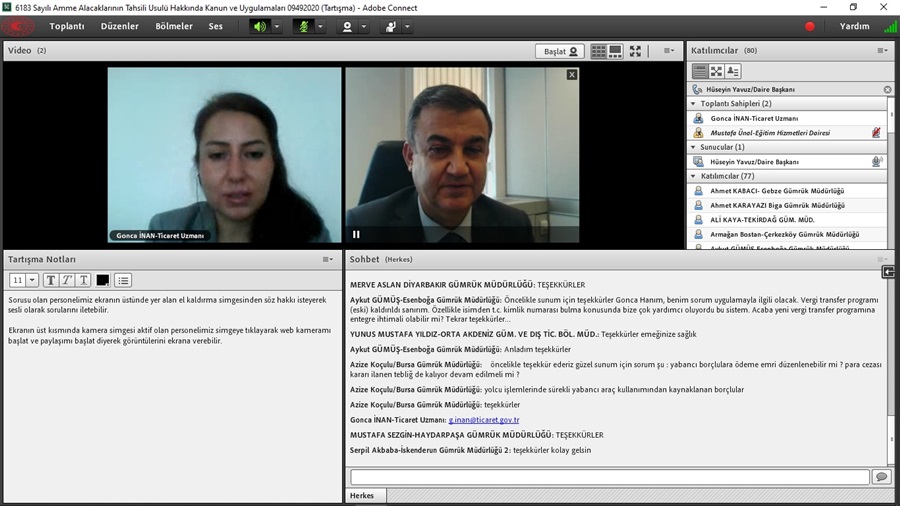The height and width of the screenshot is (506, 900).
Task: Switch video pod to grid layout
Action: 598,51
